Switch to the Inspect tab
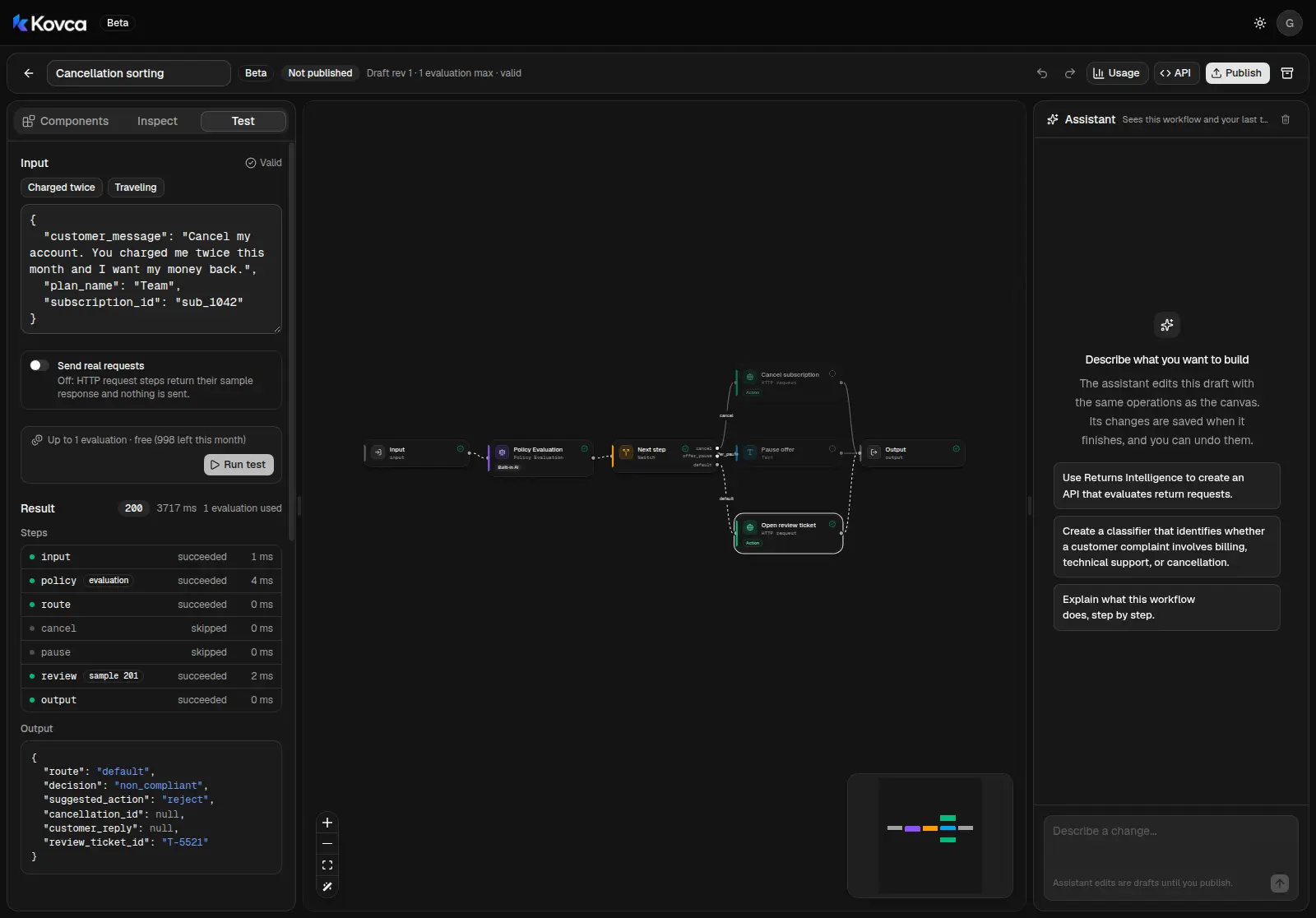Screen dimensions: 1316x918 tap(157, 121)
